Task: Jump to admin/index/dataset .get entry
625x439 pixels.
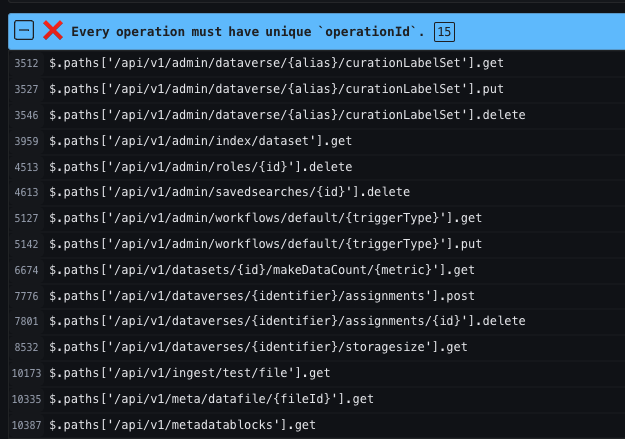Action: [200, 141]
